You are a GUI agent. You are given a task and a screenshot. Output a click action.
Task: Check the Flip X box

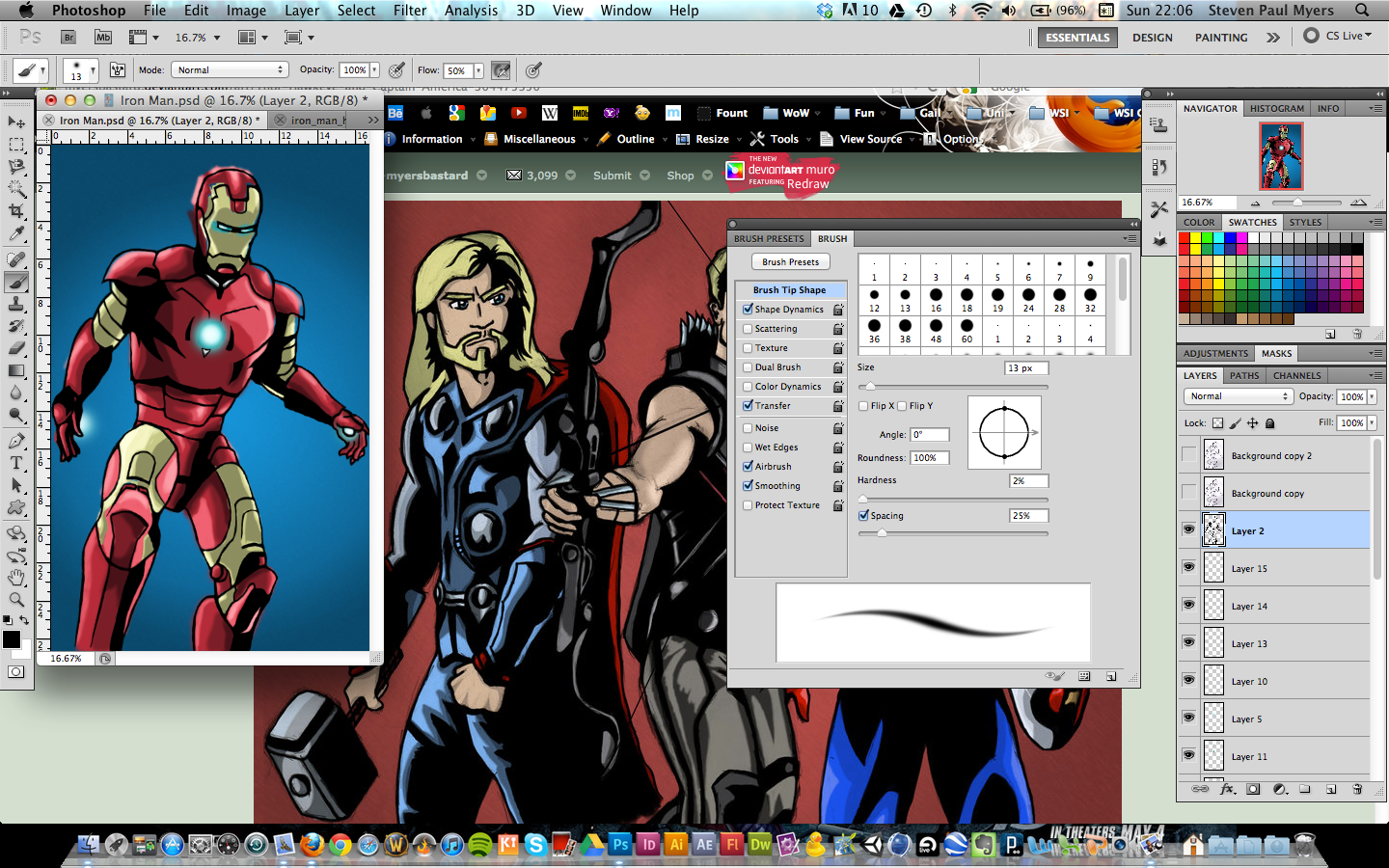coord(863,405)
